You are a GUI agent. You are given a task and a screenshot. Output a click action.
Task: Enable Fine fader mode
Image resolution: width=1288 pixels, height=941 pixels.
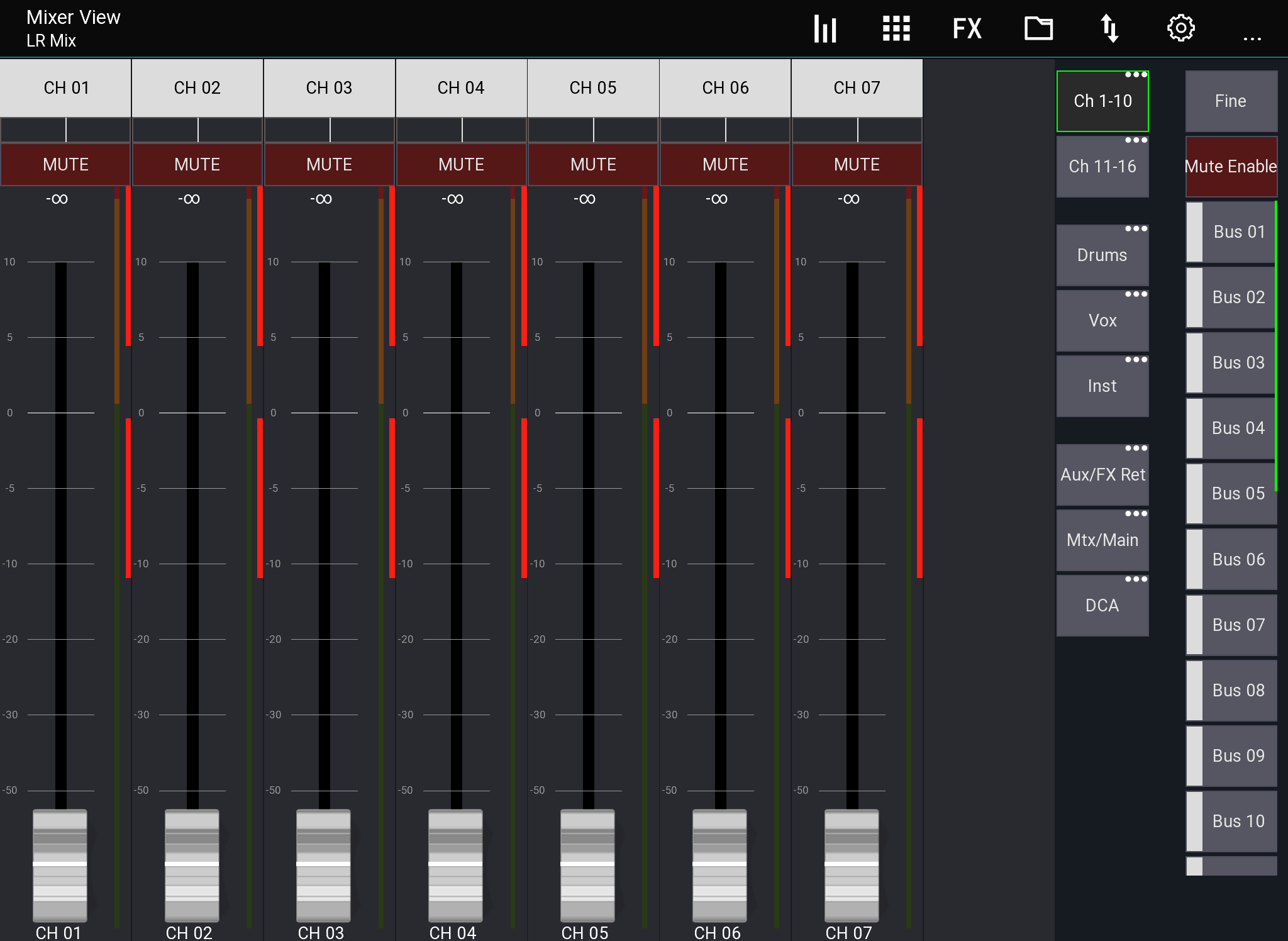point(1230,101)
